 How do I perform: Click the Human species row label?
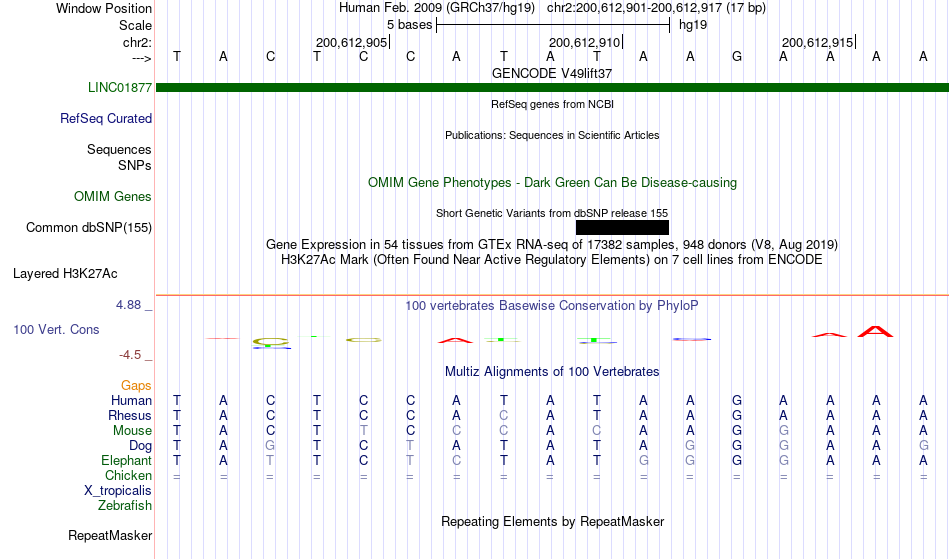click(x=131, y=401)
